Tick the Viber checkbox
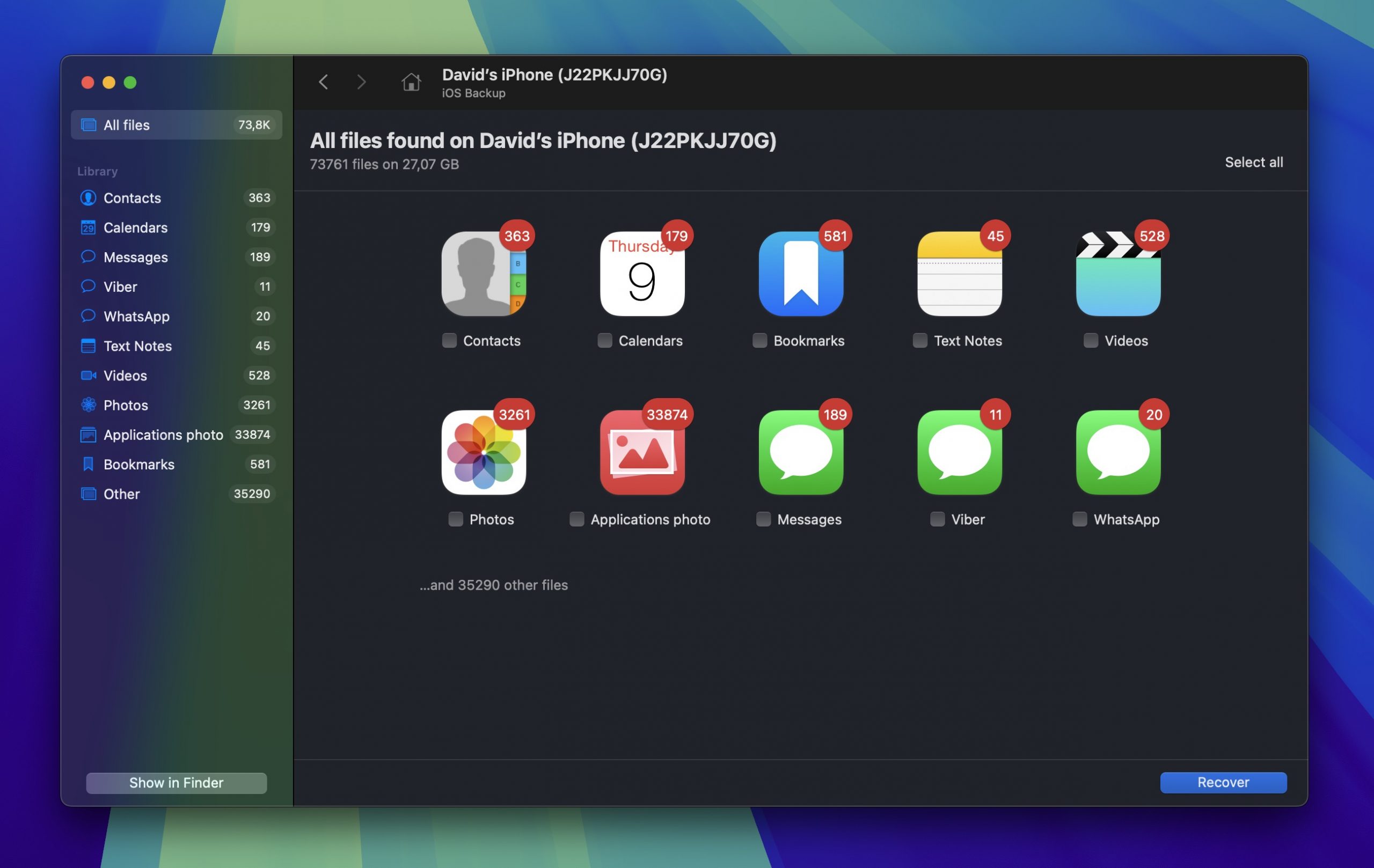Viewport: 1374px width, 868px height. pos(937,519)
